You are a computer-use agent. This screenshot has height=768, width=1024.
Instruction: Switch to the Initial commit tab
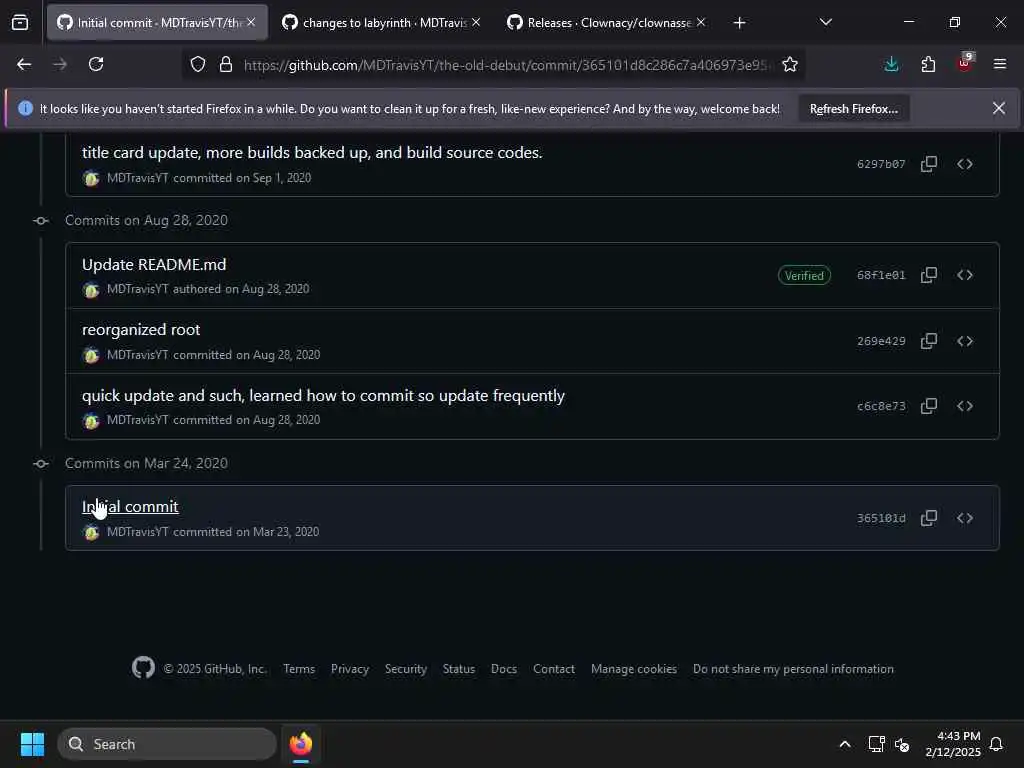click(157, 22)
